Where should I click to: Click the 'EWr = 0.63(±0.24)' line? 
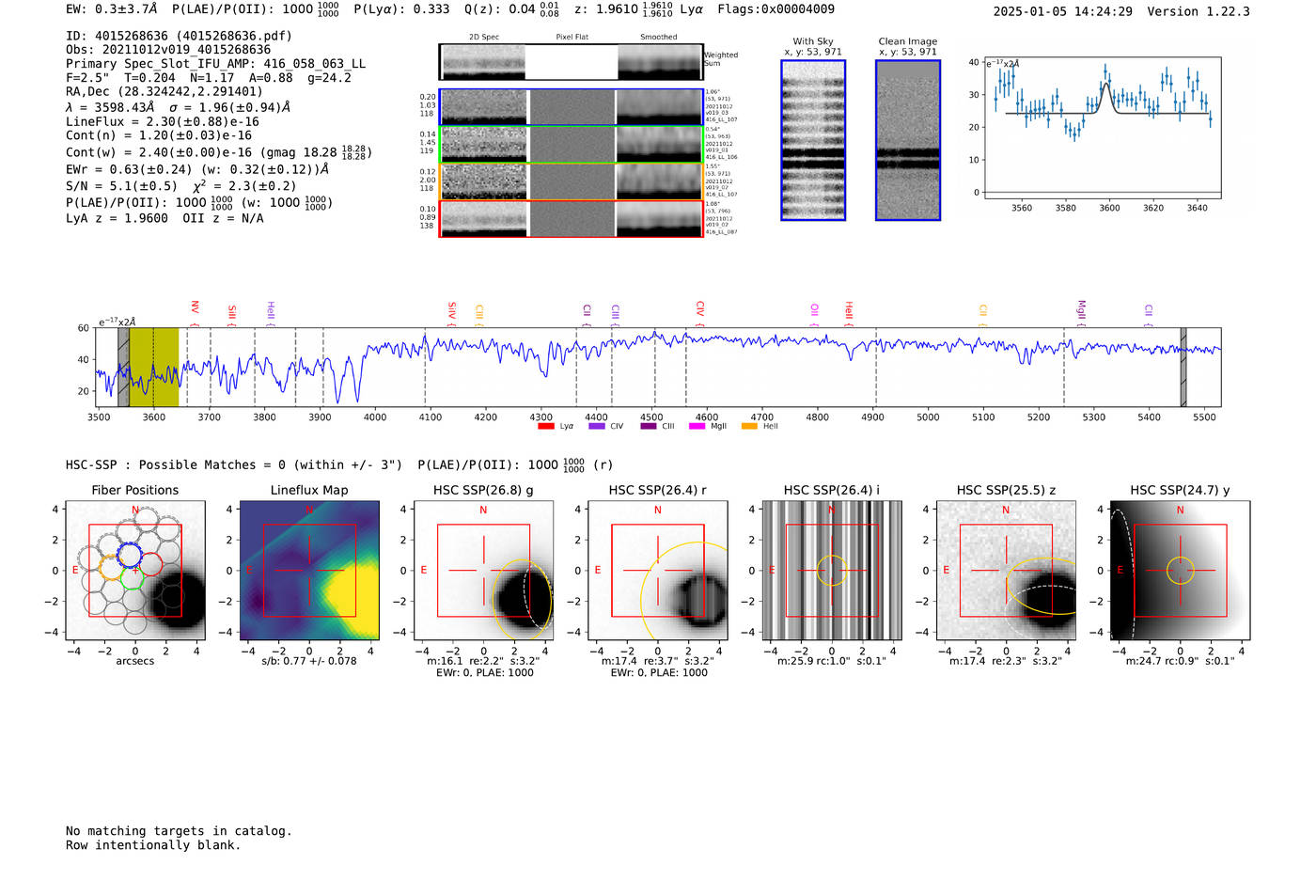click(197, 169)
